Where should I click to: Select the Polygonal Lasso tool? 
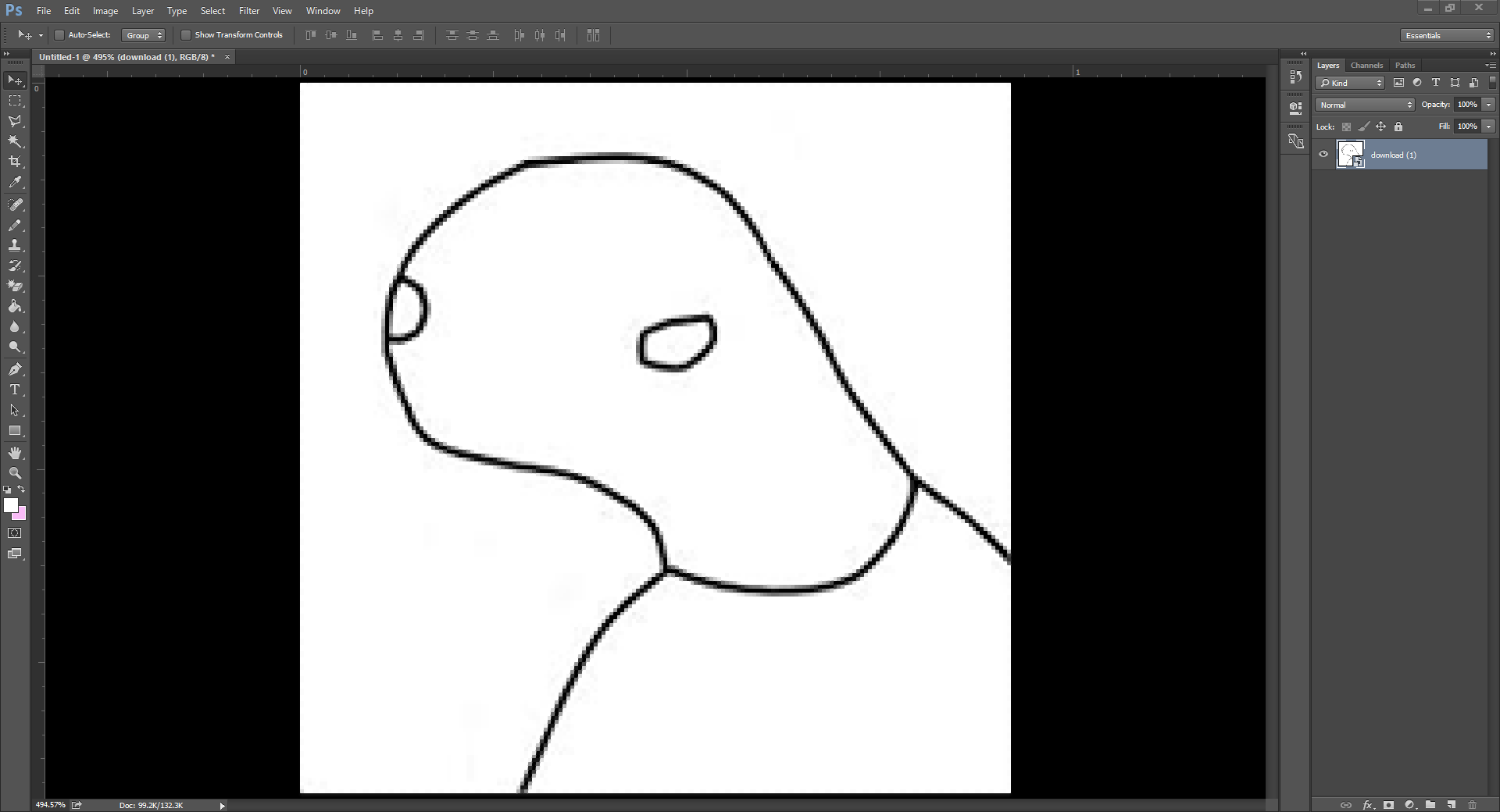tap(15, 121)
